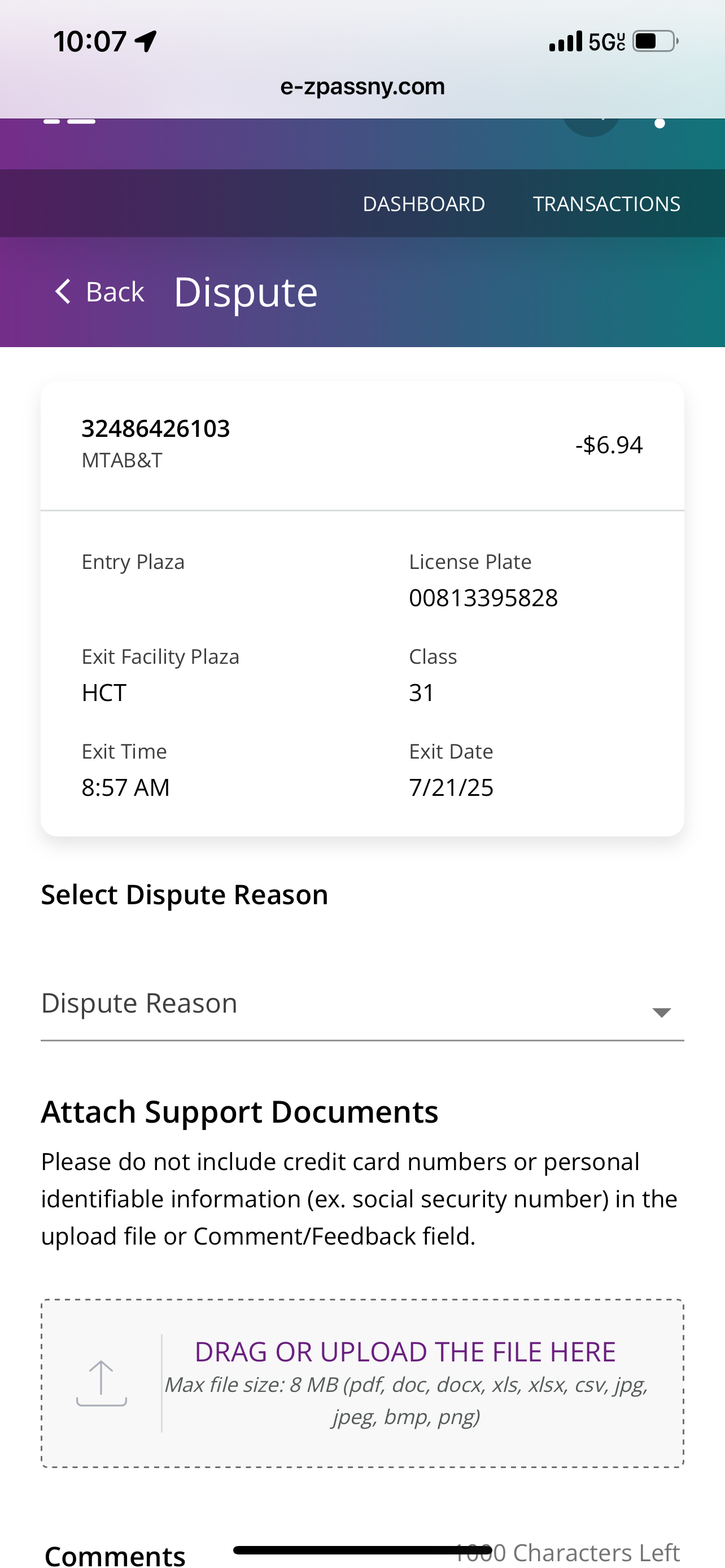Click DRAG OR UPLOAD THE FILE HERE

pyautogui.click(x=405, y=1351)
